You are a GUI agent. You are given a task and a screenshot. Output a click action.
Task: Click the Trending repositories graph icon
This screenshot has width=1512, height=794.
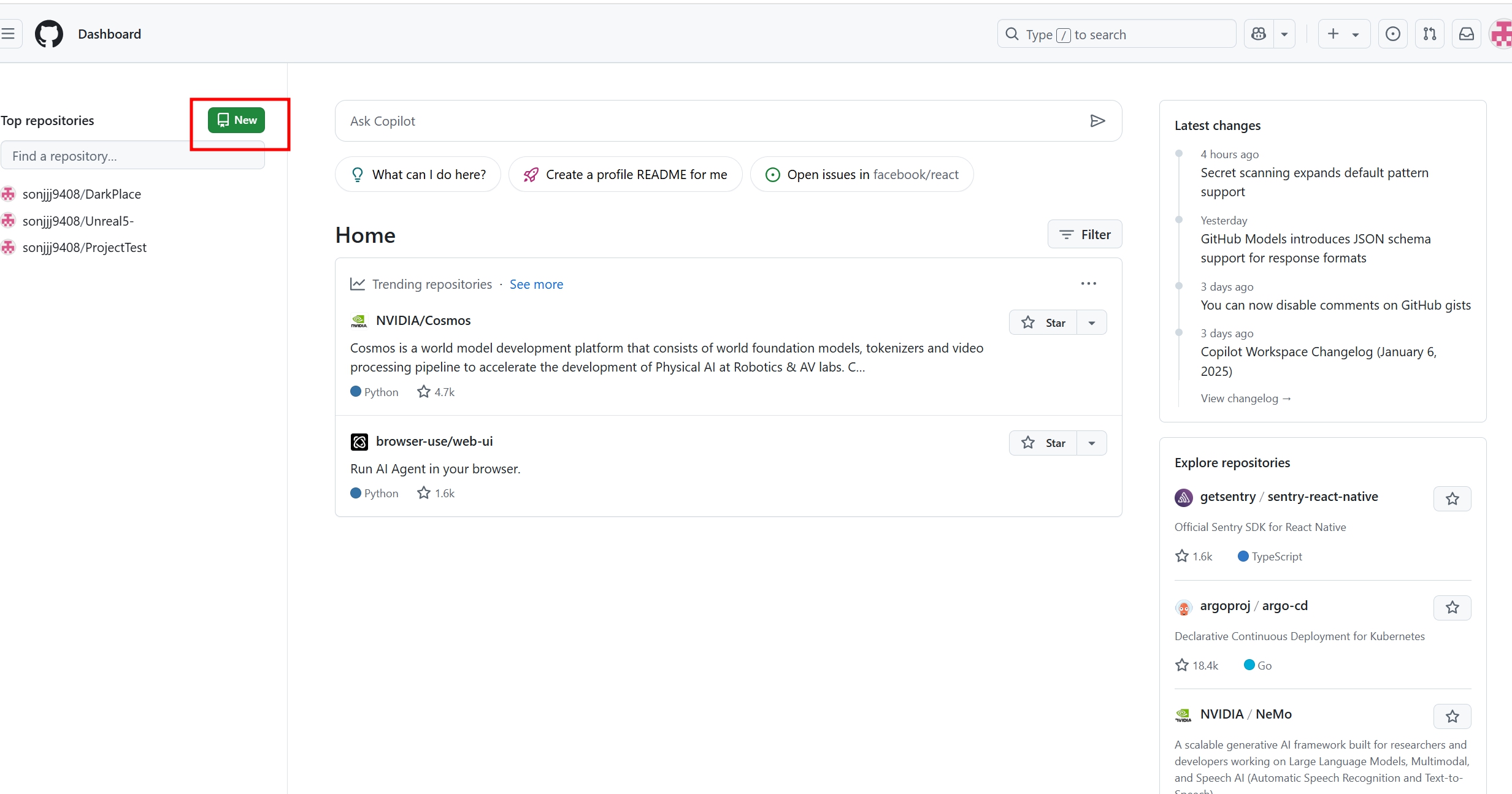358,284
